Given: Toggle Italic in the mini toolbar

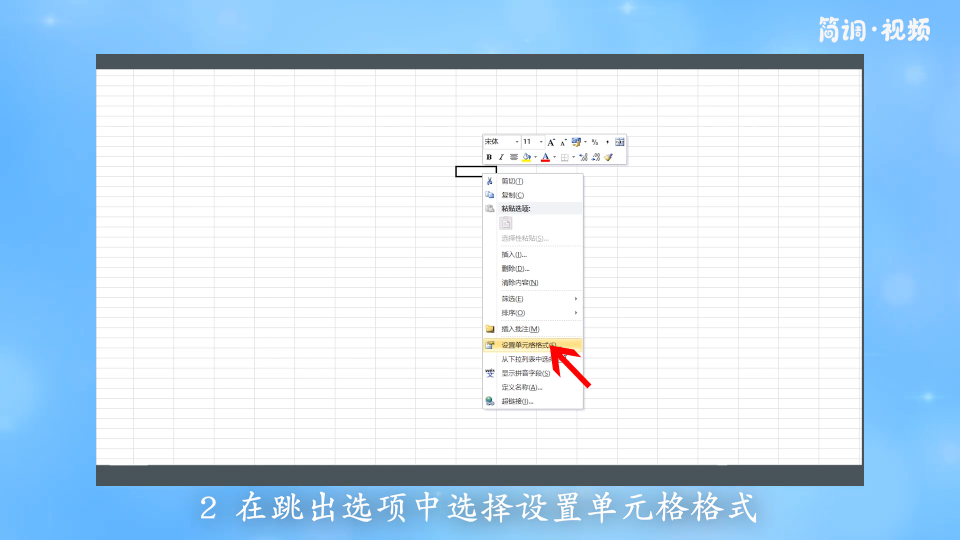Looking at the screenshot, I should 501,157.
